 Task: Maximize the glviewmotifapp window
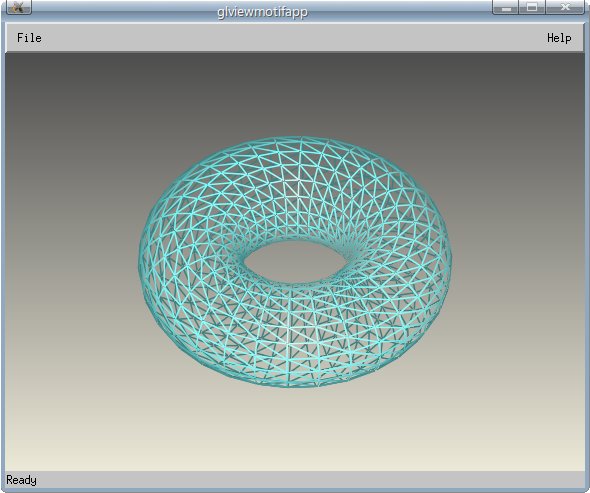[x=532, y=7]
